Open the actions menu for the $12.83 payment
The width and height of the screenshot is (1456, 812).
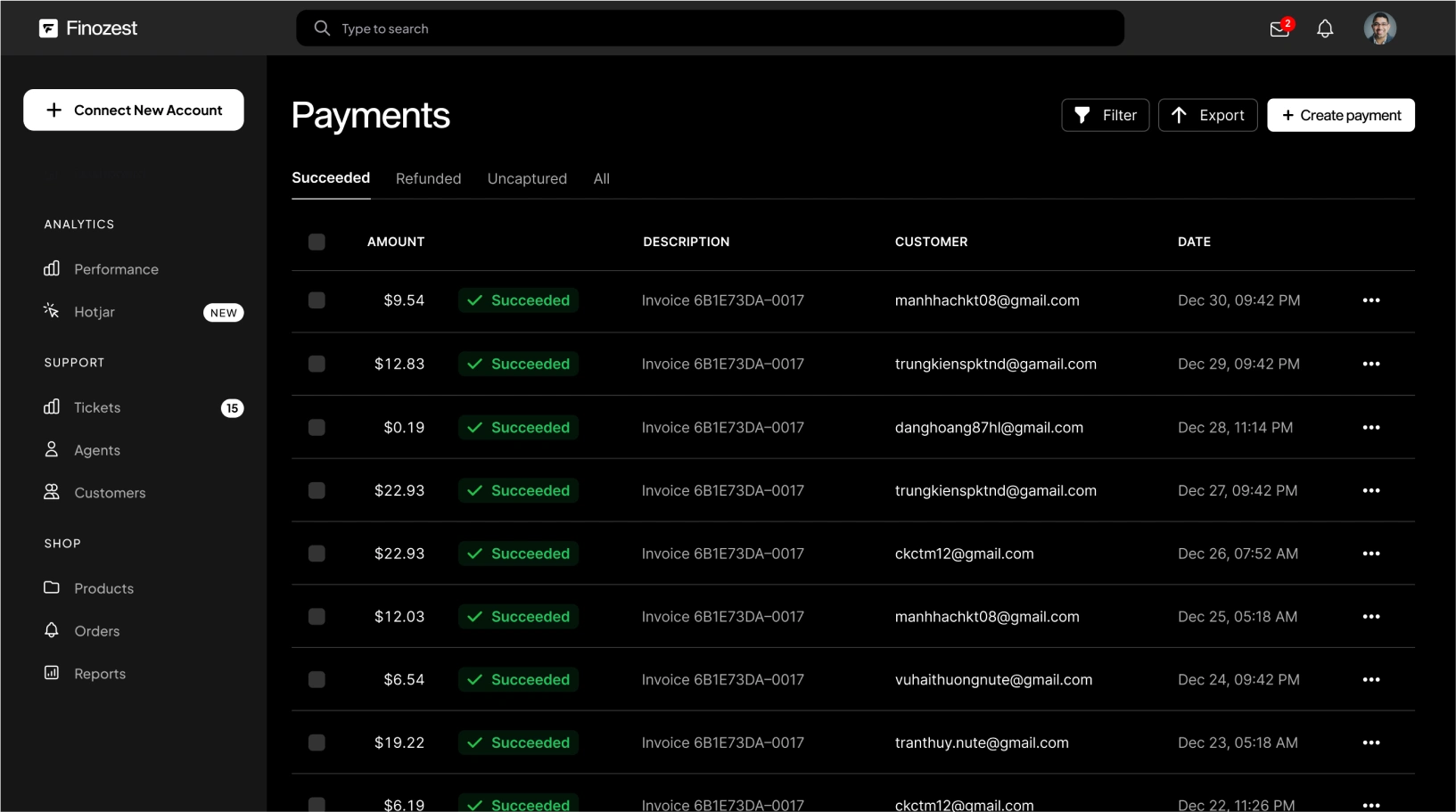(x=1371, y=364)
